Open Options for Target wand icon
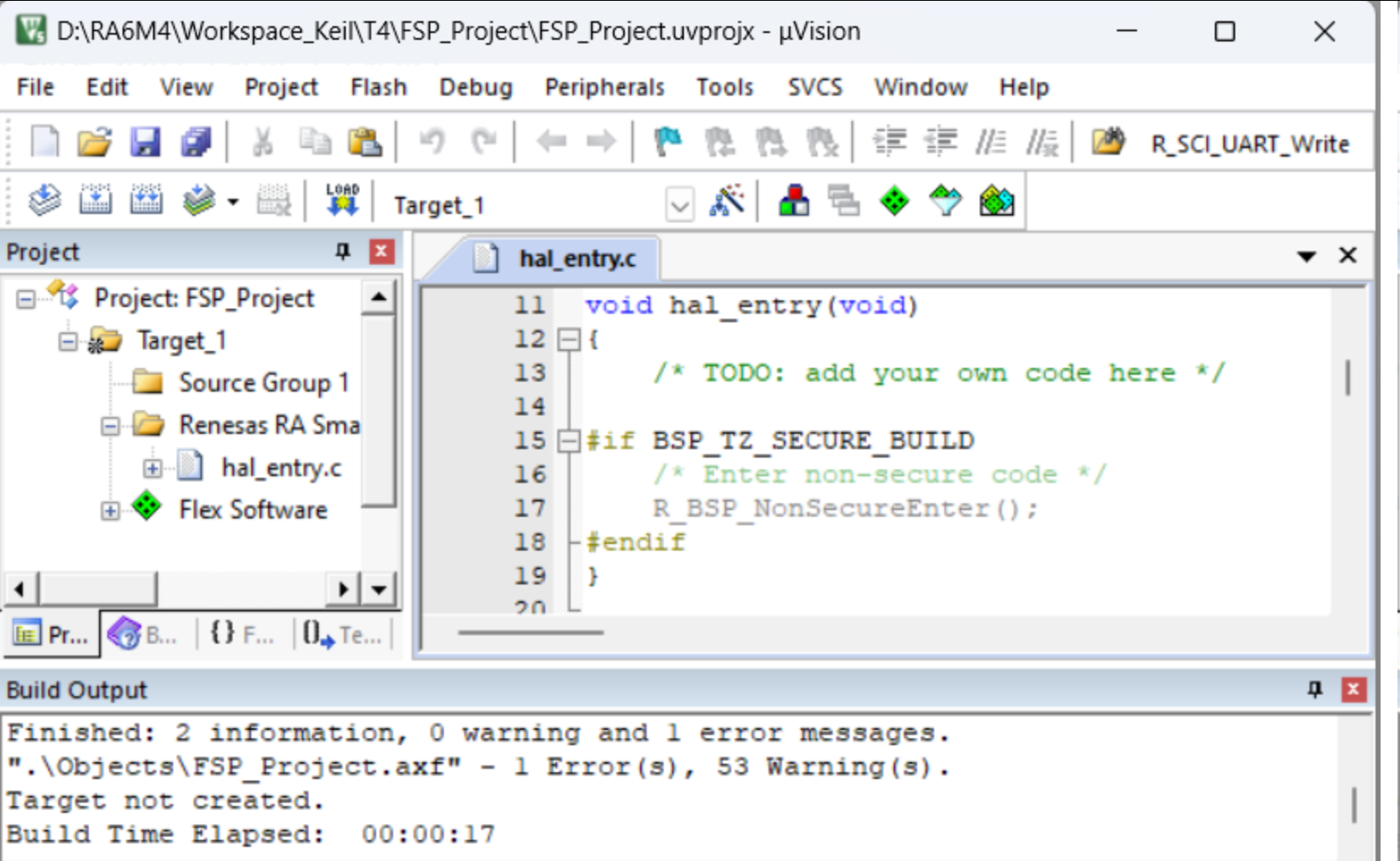Screen dimensions: 1400x861 tap(727, 201)
